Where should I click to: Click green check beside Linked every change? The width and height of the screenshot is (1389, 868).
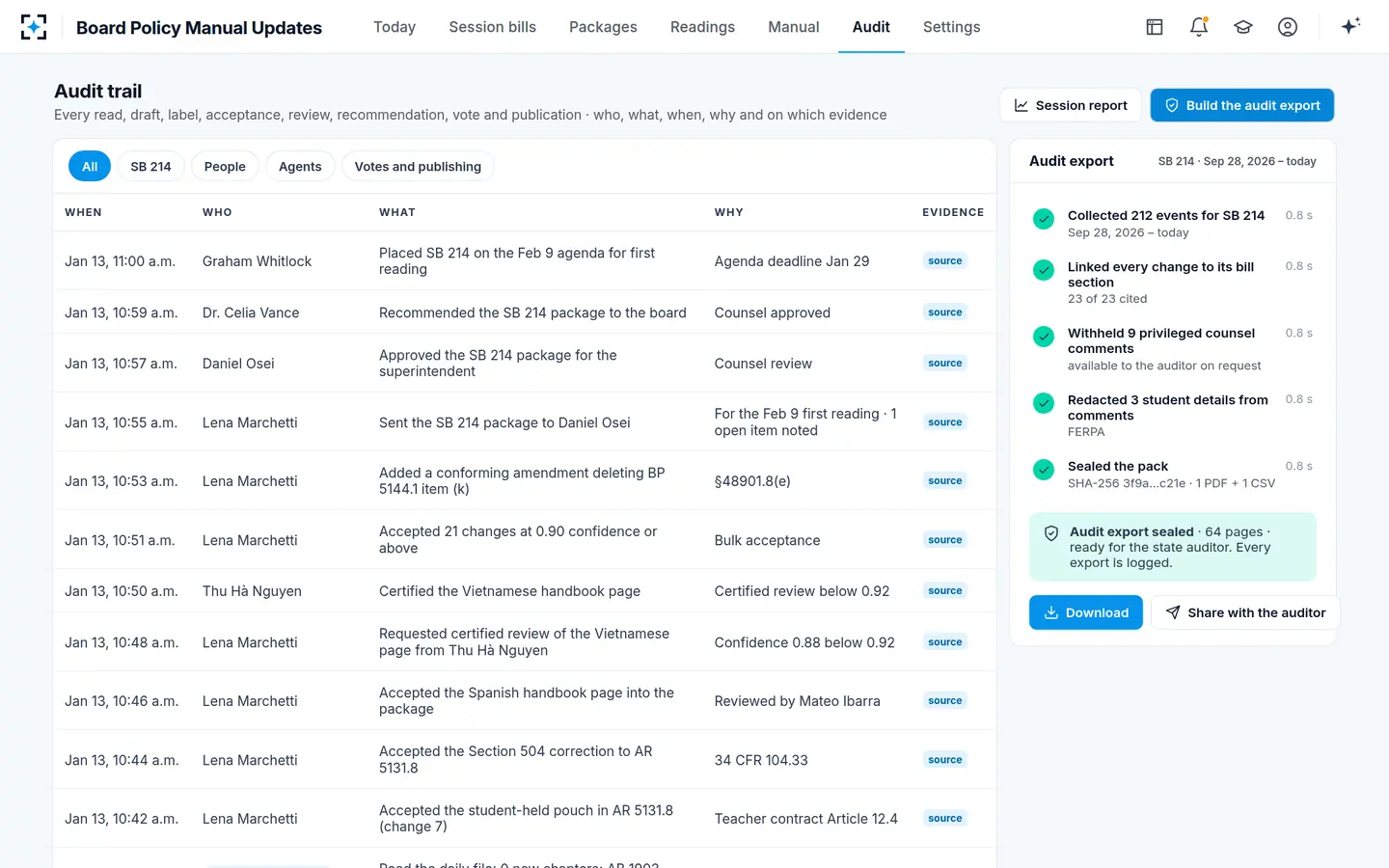coord(1044,270)
